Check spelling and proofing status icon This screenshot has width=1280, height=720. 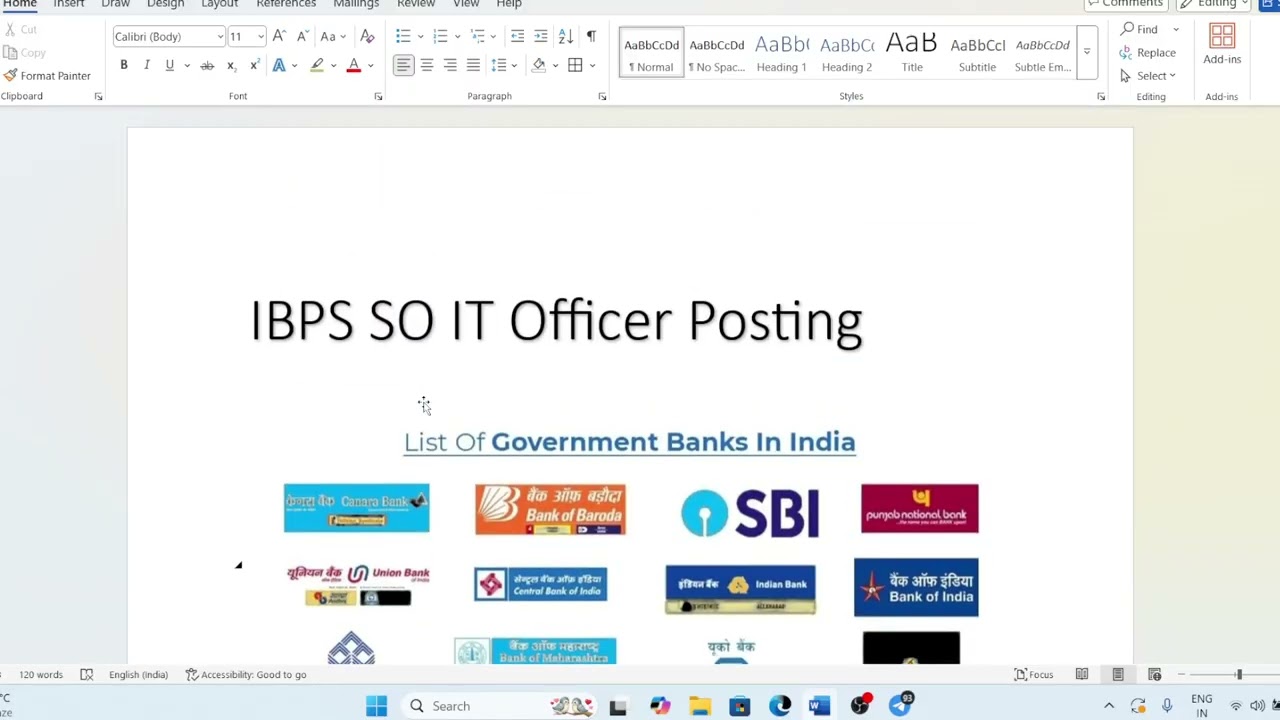pos(86,674)
